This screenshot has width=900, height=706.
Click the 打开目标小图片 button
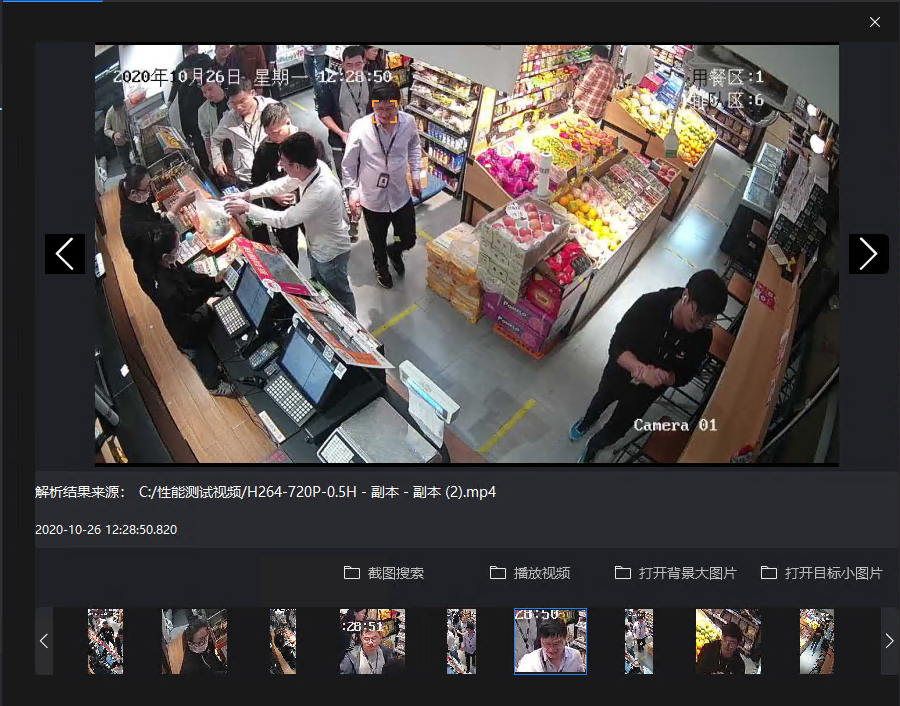821,573
